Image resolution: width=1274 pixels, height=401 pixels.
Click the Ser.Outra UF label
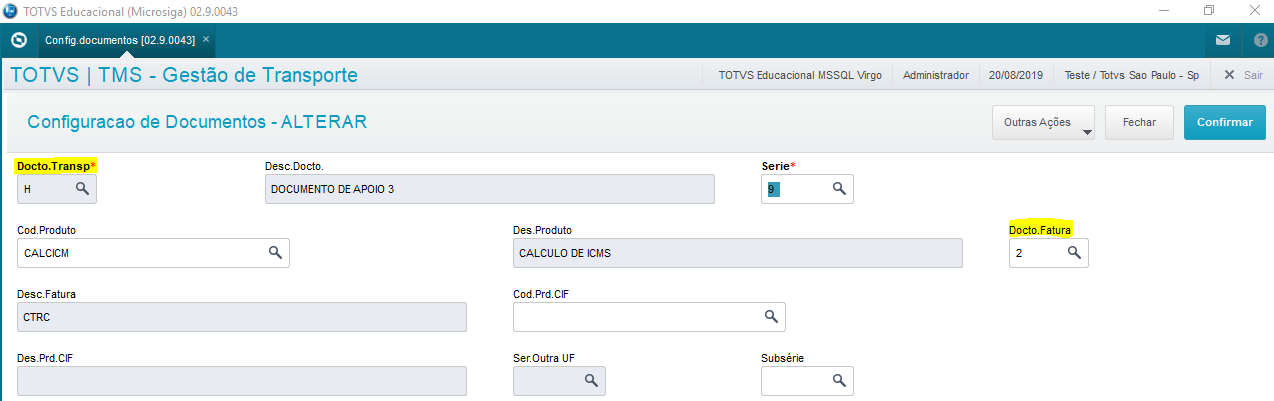[x=543, y=357]
